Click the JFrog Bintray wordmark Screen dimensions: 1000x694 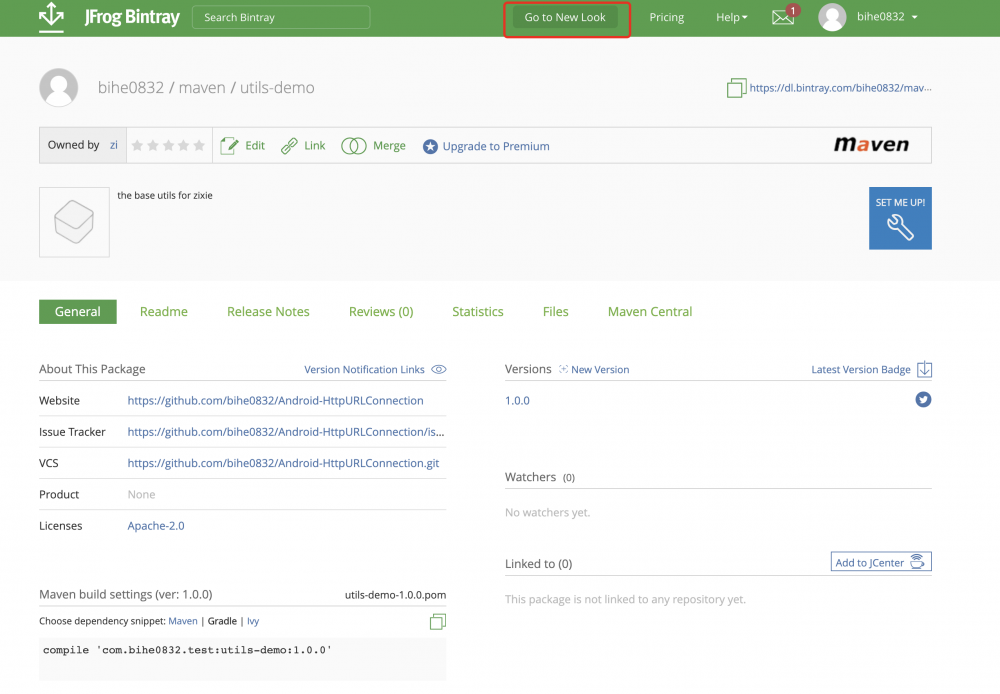pyautogui.click(x=132, y=17)
